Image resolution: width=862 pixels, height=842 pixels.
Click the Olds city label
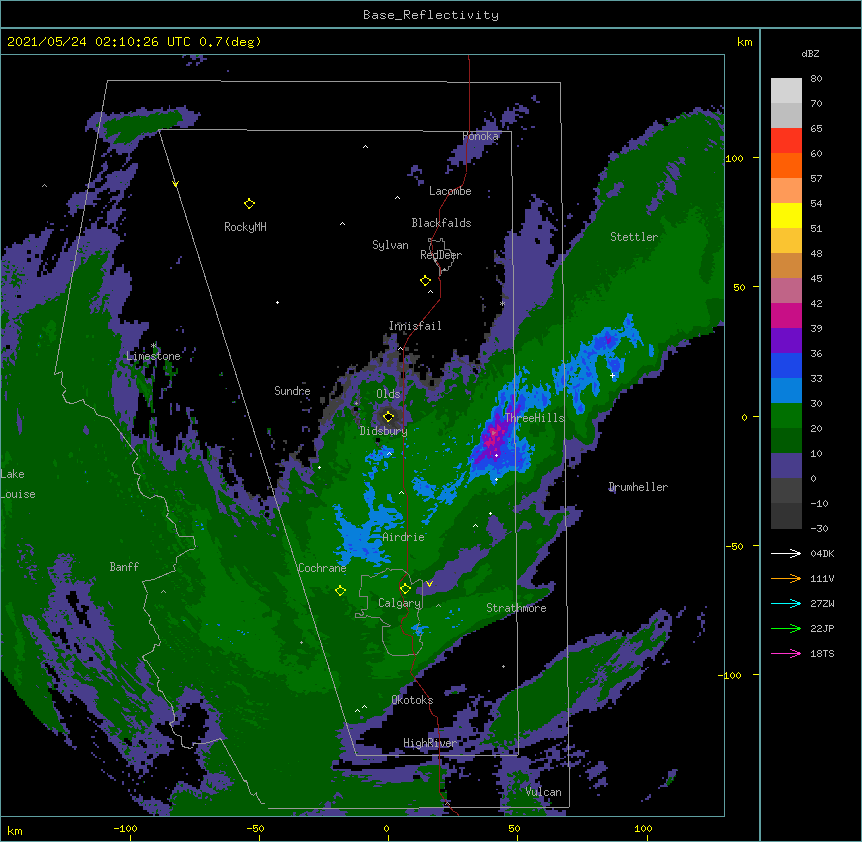pyautogui.click(x=388, y=394)
